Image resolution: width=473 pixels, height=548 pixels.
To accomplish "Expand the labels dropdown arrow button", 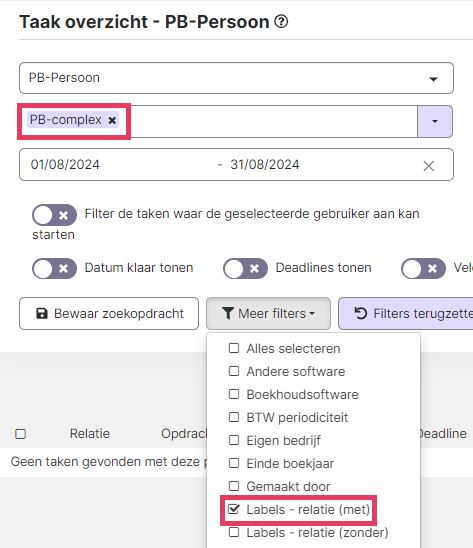I will pyautogui.click(x=435, y=121).
